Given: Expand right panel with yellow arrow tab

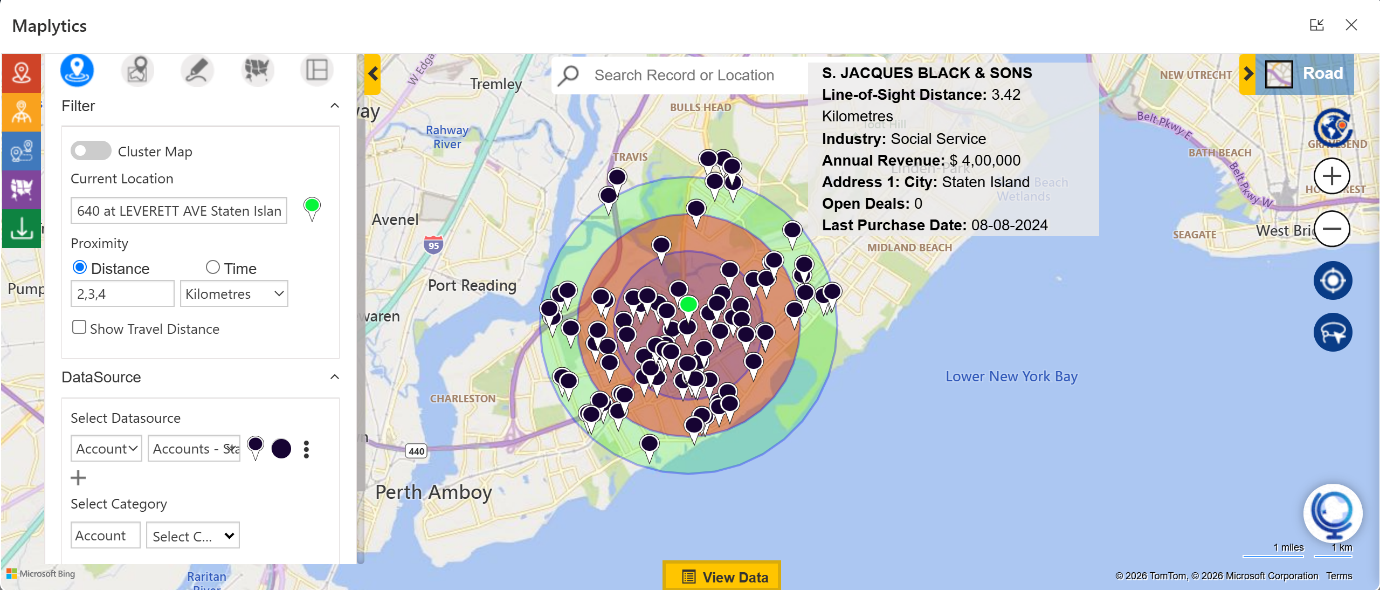Looking at the screenshot, I should (x=1247, y=74).
